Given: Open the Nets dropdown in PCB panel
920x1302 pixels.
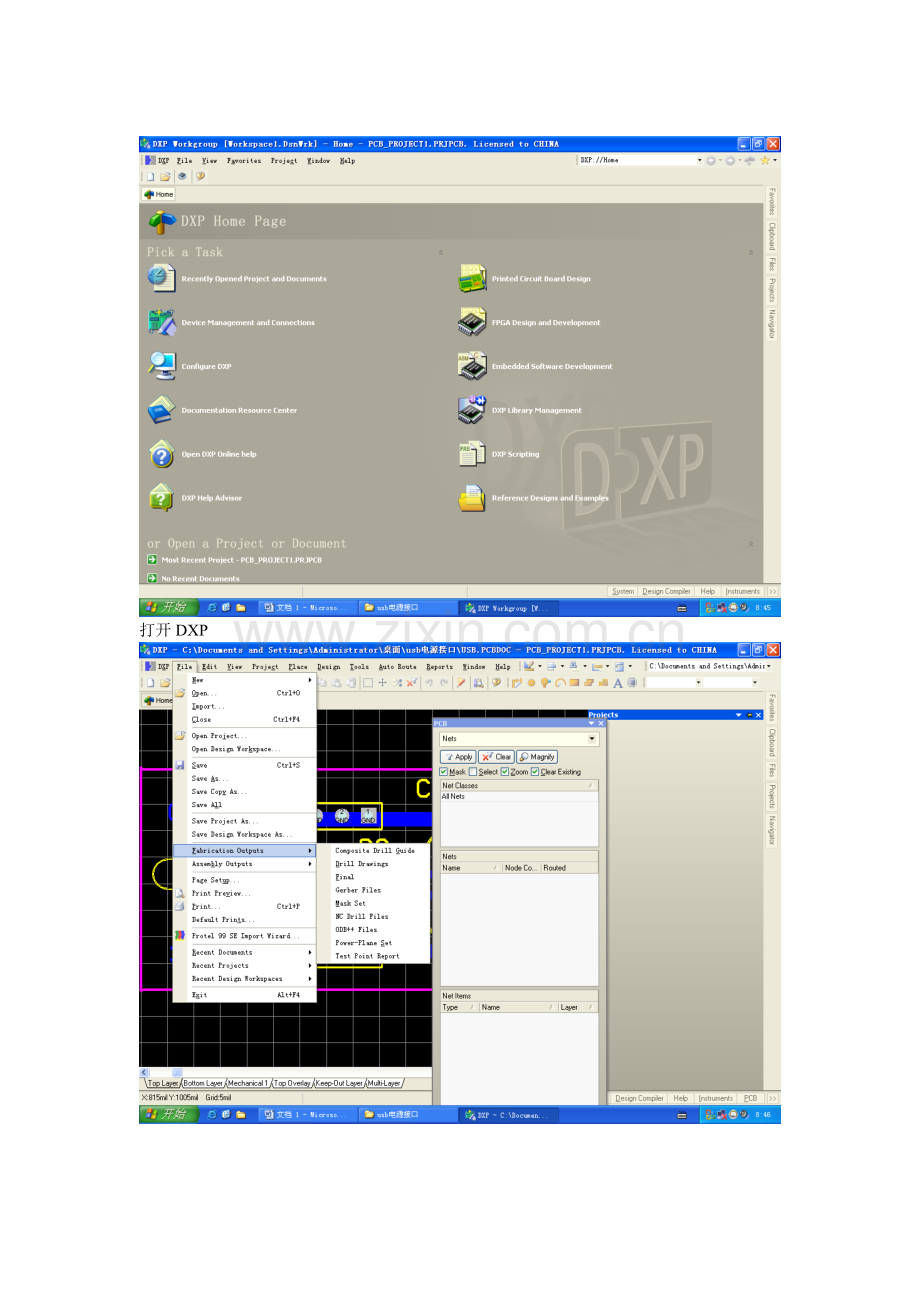Looking at the screenshot, I should (593, 739).
